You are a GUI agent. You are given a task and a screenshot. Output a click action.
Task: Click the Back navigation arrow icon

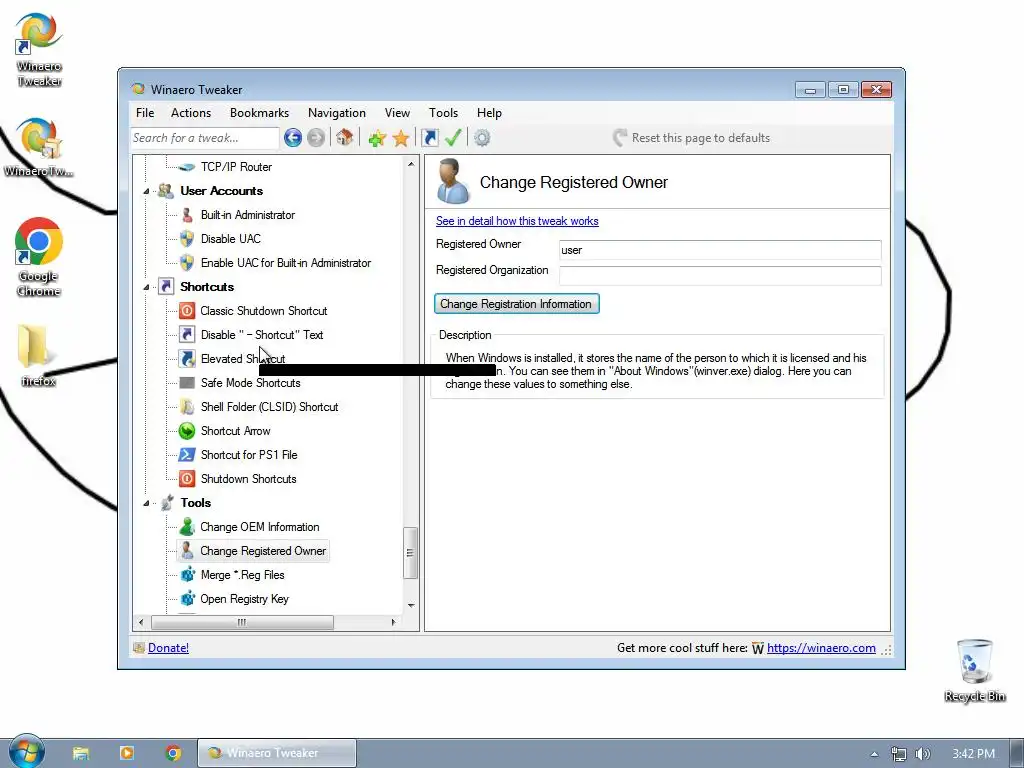pyautogui.click(x=293, y=138)
